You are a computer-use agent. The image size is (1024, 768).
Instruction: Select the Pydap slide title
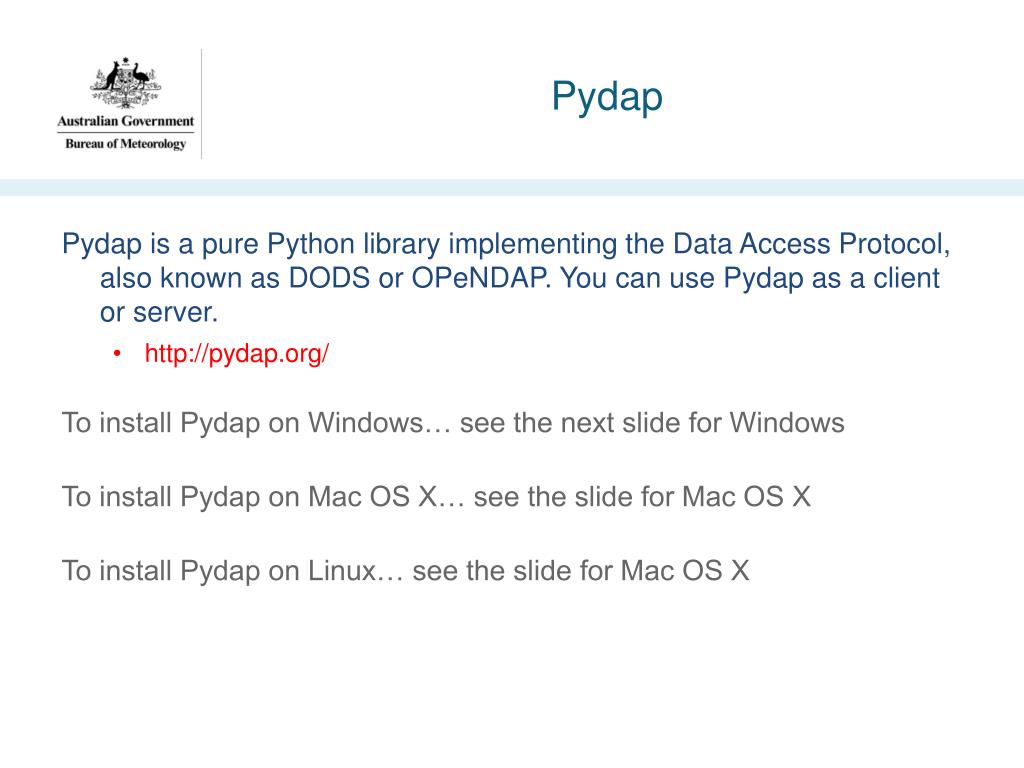coord(607,97)
